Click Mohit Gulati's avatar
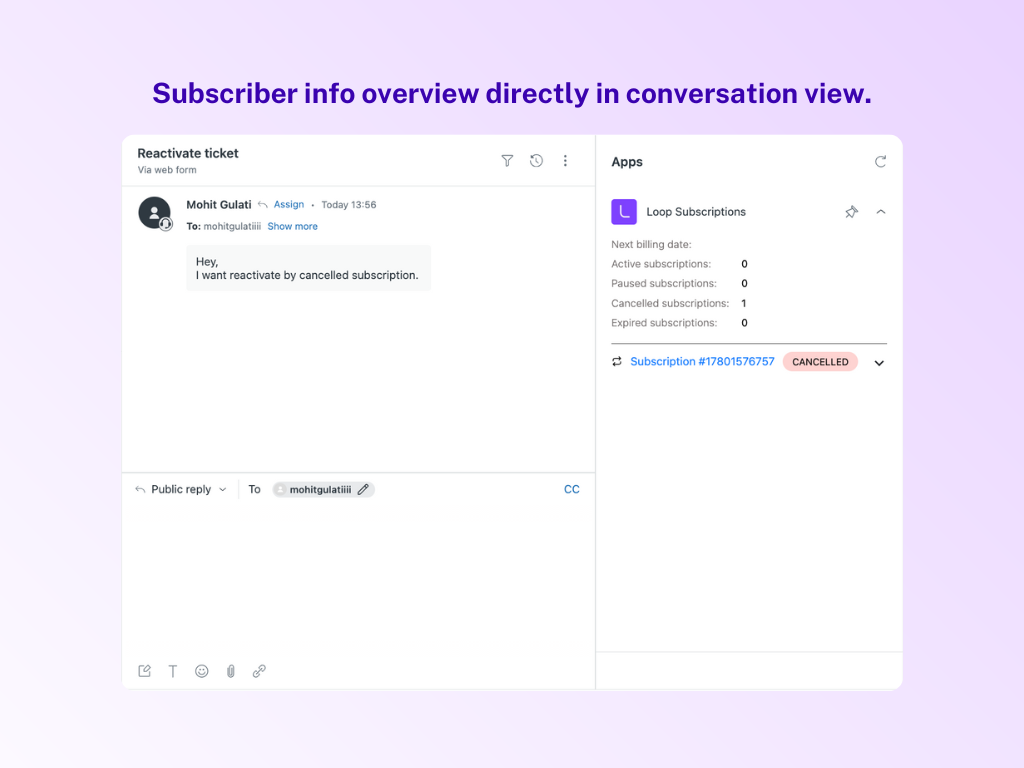 click(154, 212)
